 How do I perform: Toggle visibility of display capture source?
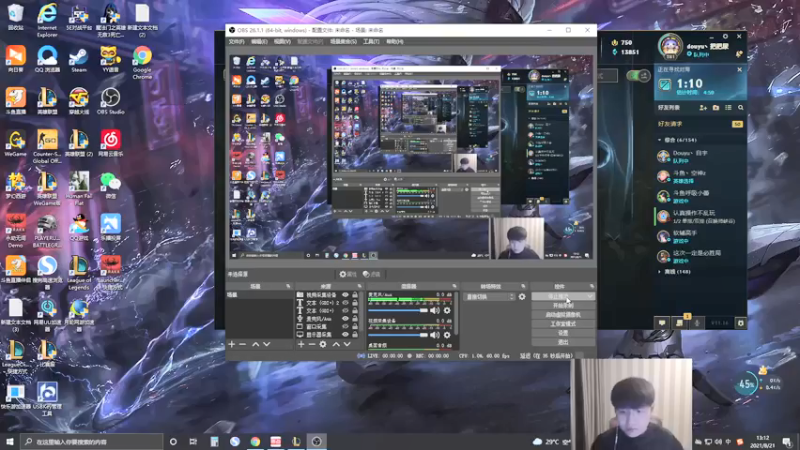pos(345,335)
